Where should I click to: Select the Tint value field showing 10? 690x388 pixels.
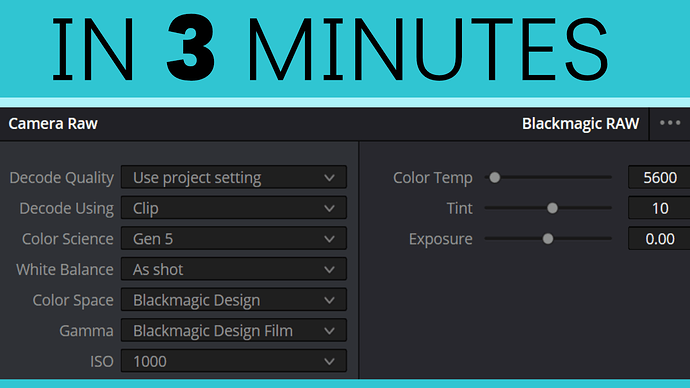659,208
